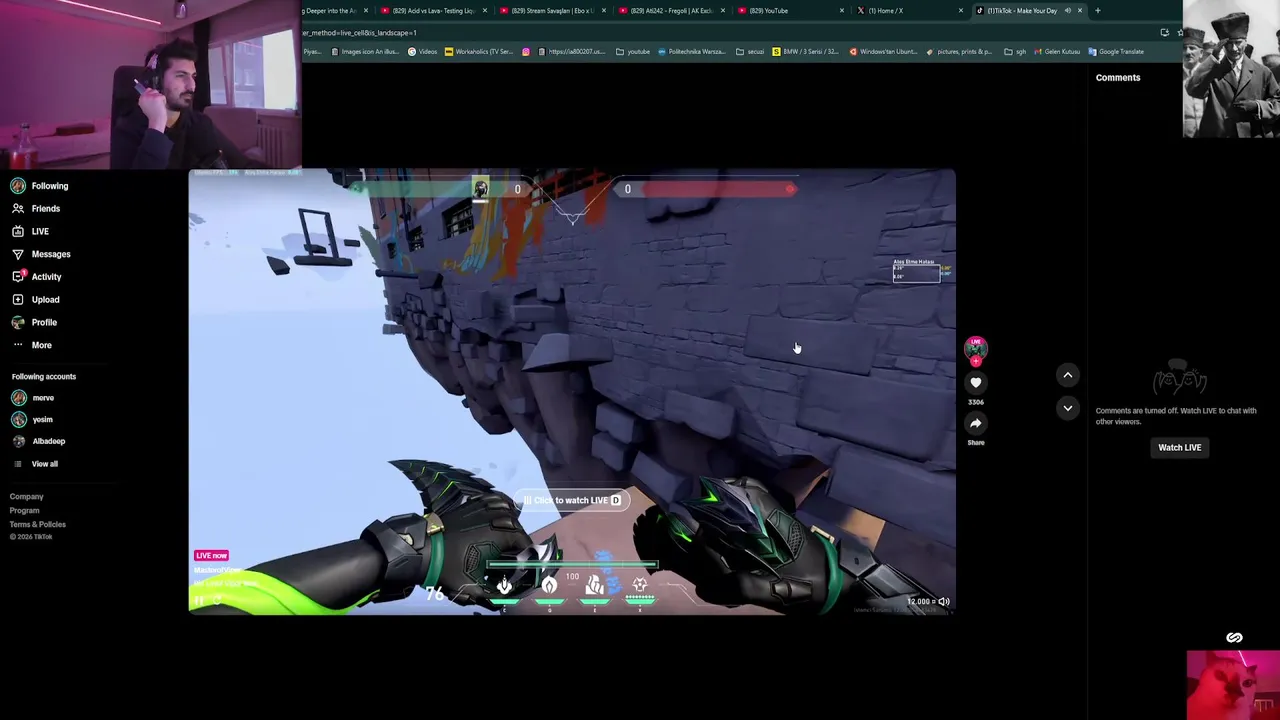
Task: Open the Program footer link
Action: point(25,511)
